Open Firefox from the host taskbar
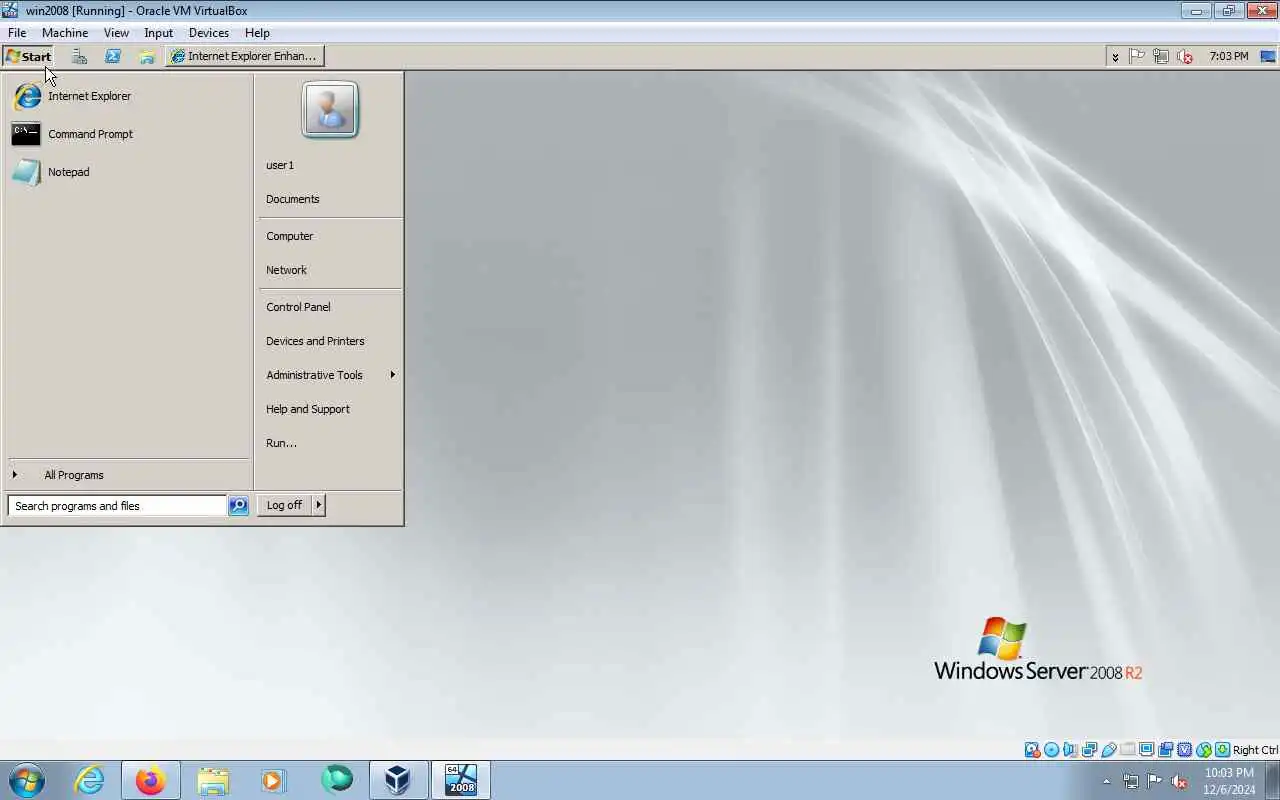Screen dimensions: 1280x800 click(151, 780)
